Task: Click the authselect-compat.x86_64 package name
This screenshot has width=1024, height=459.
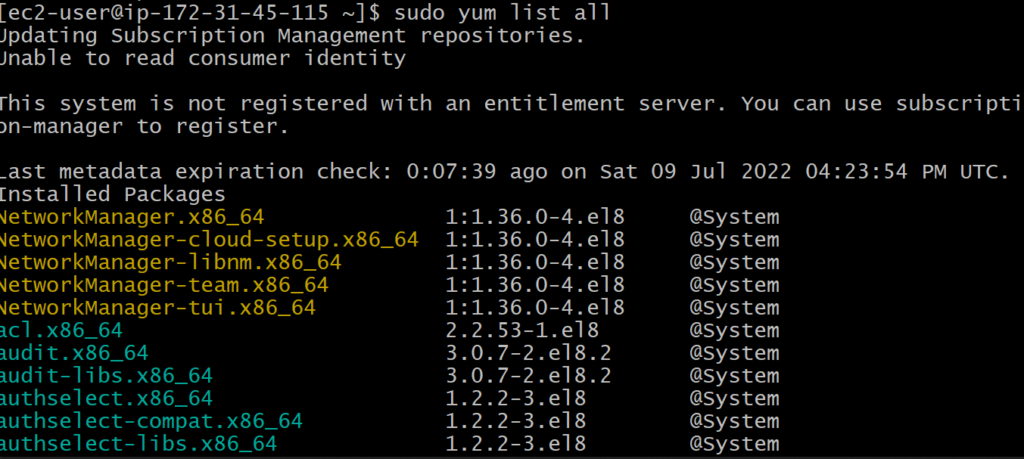Action: (151, 421)
